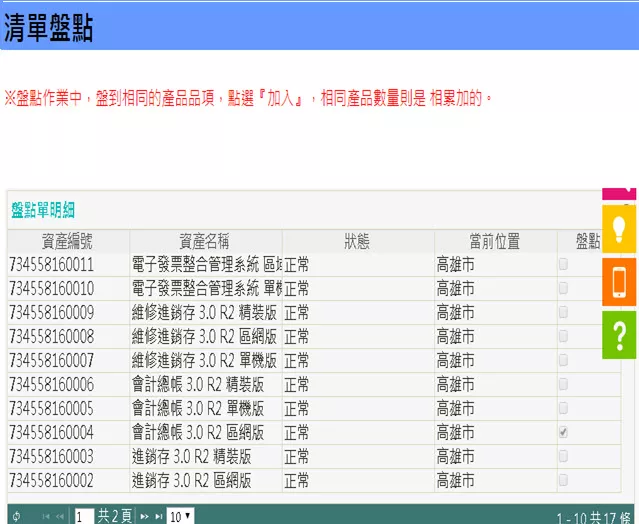
Task: Sort by the 狀態 column header
Action: (x=357, y=241)
